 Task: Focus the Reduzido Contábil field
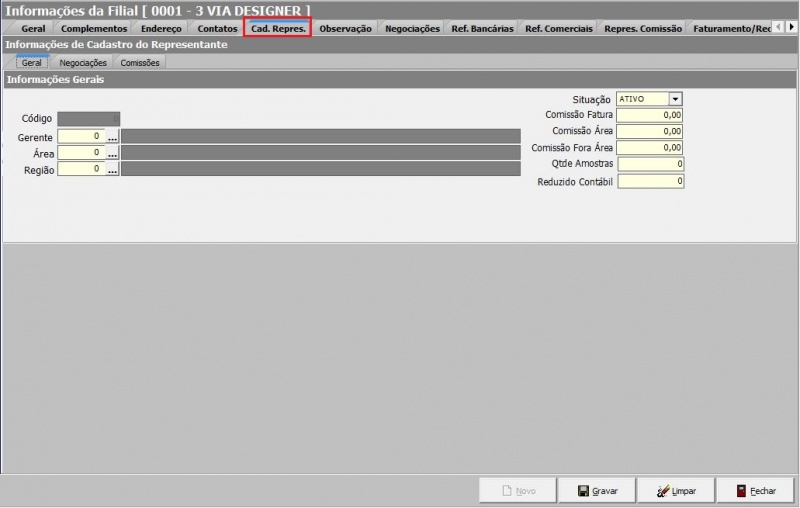[650, 182]
